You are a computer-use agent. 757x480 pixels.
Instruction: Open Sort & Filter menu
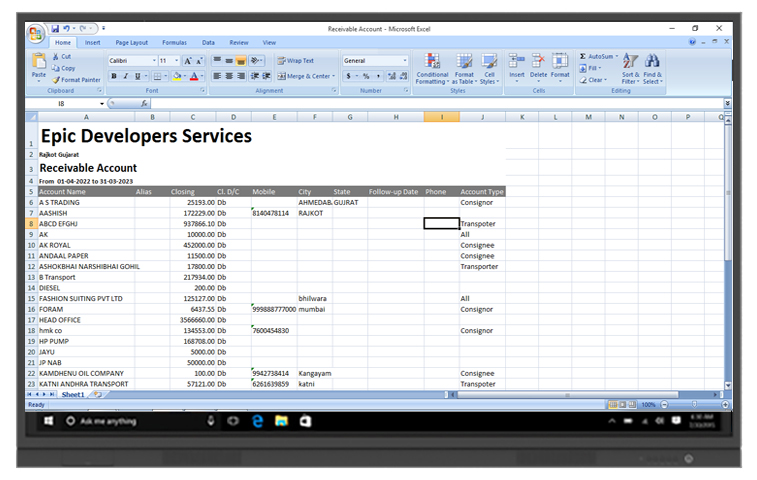pyautogui.click(x=631, y=69)
